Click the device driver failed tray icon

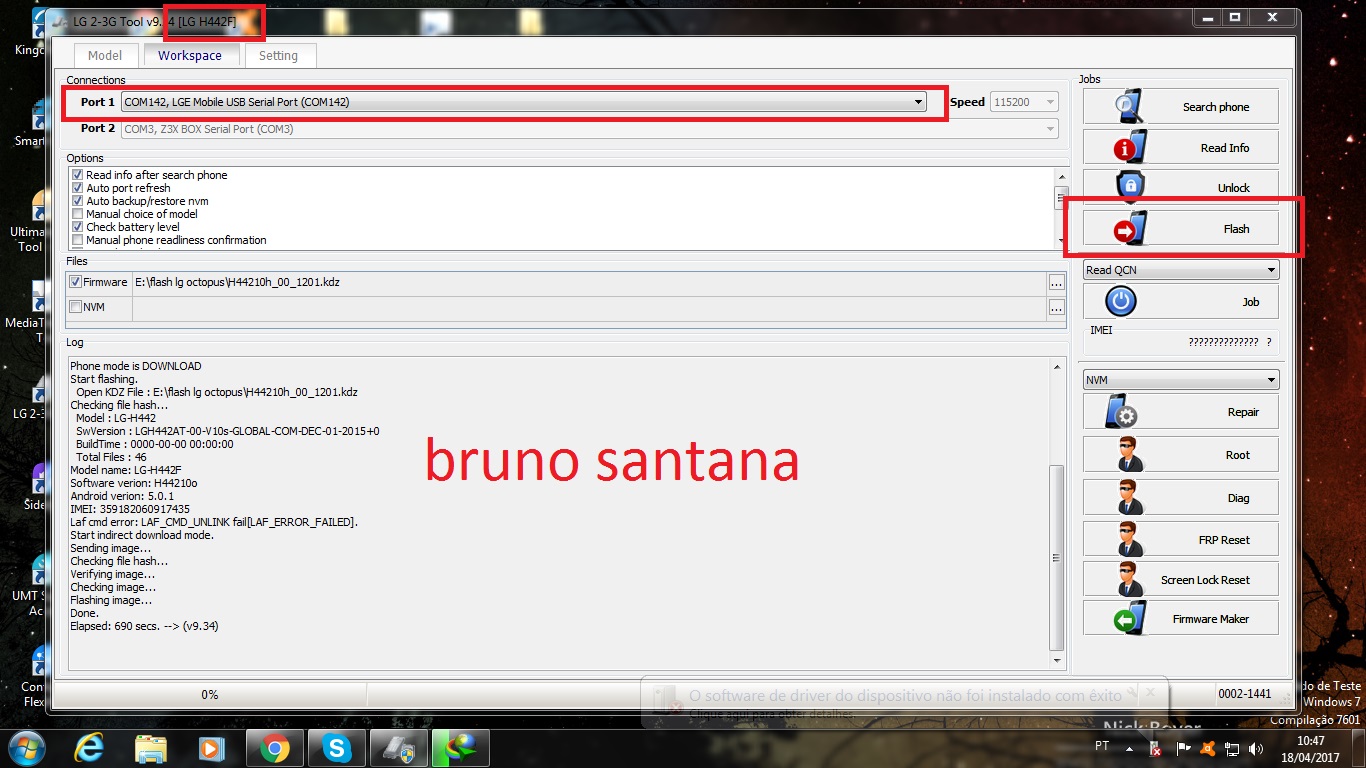click(x=1156, y=748)
